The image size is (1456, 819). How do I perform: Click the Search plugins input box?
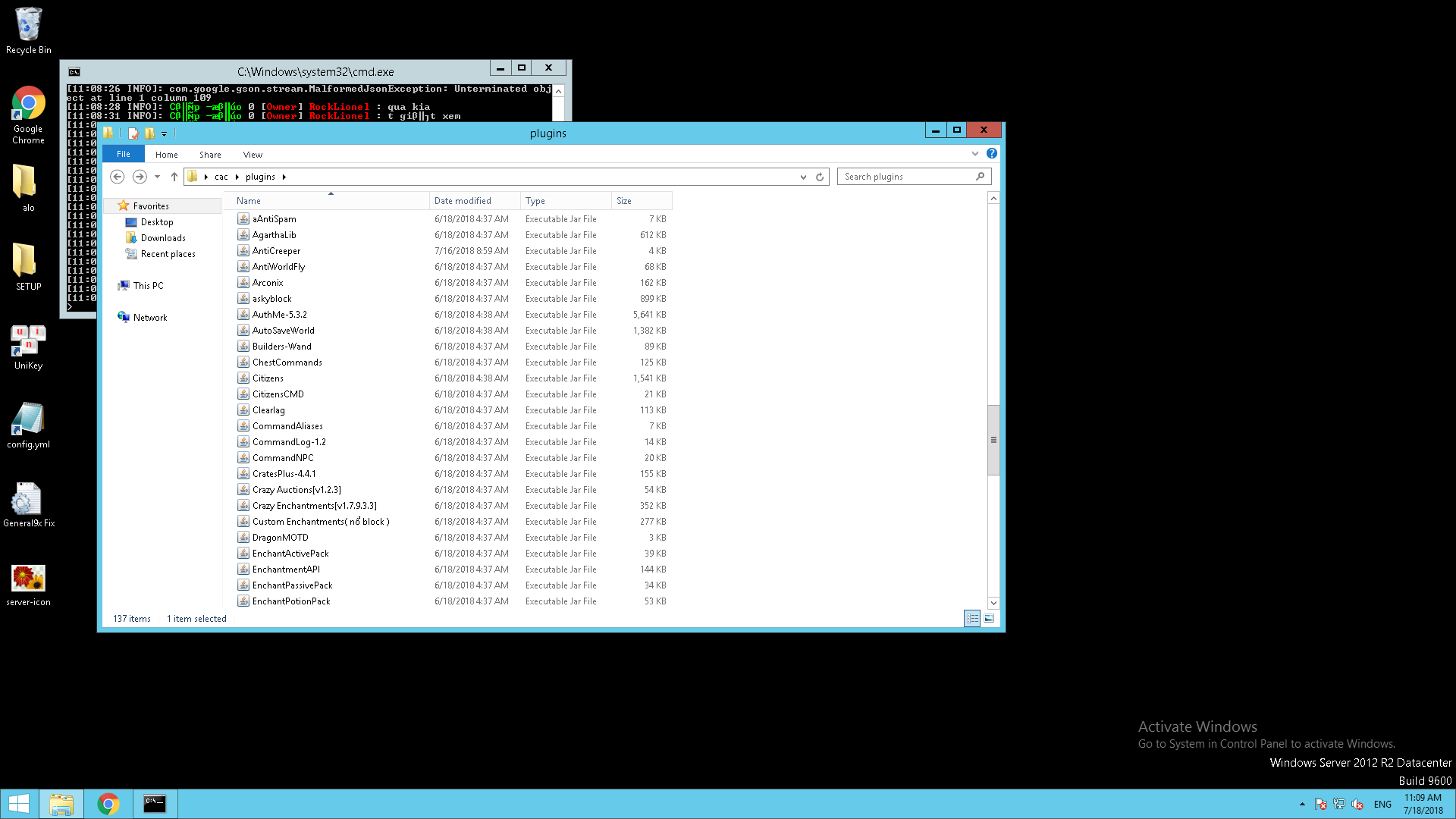click(x=906, y=177)
